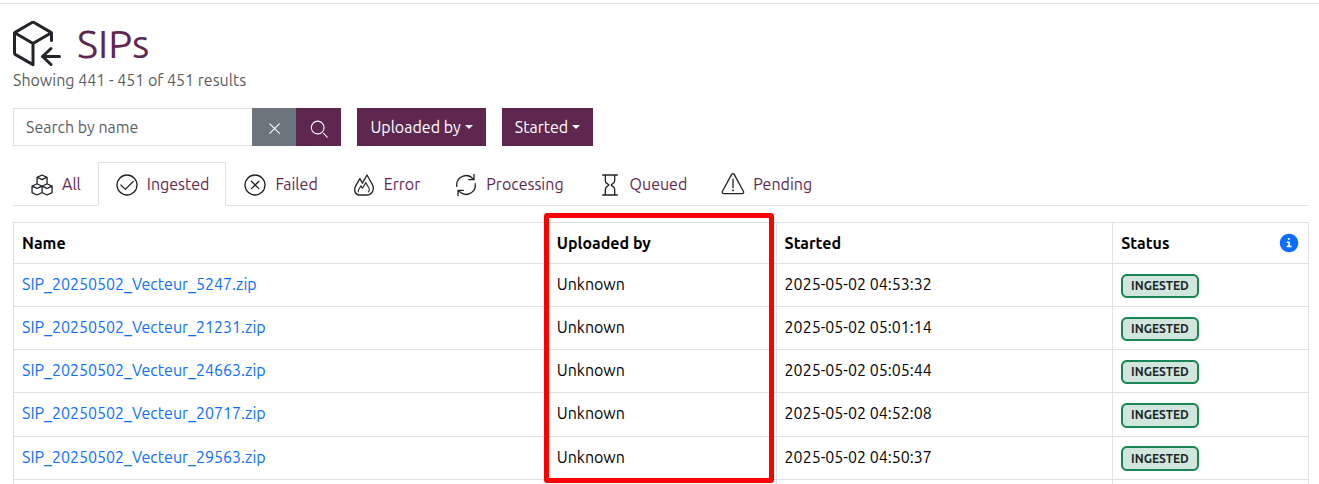Open the Error tab
Screen dimensions: 1319x484
387,184
